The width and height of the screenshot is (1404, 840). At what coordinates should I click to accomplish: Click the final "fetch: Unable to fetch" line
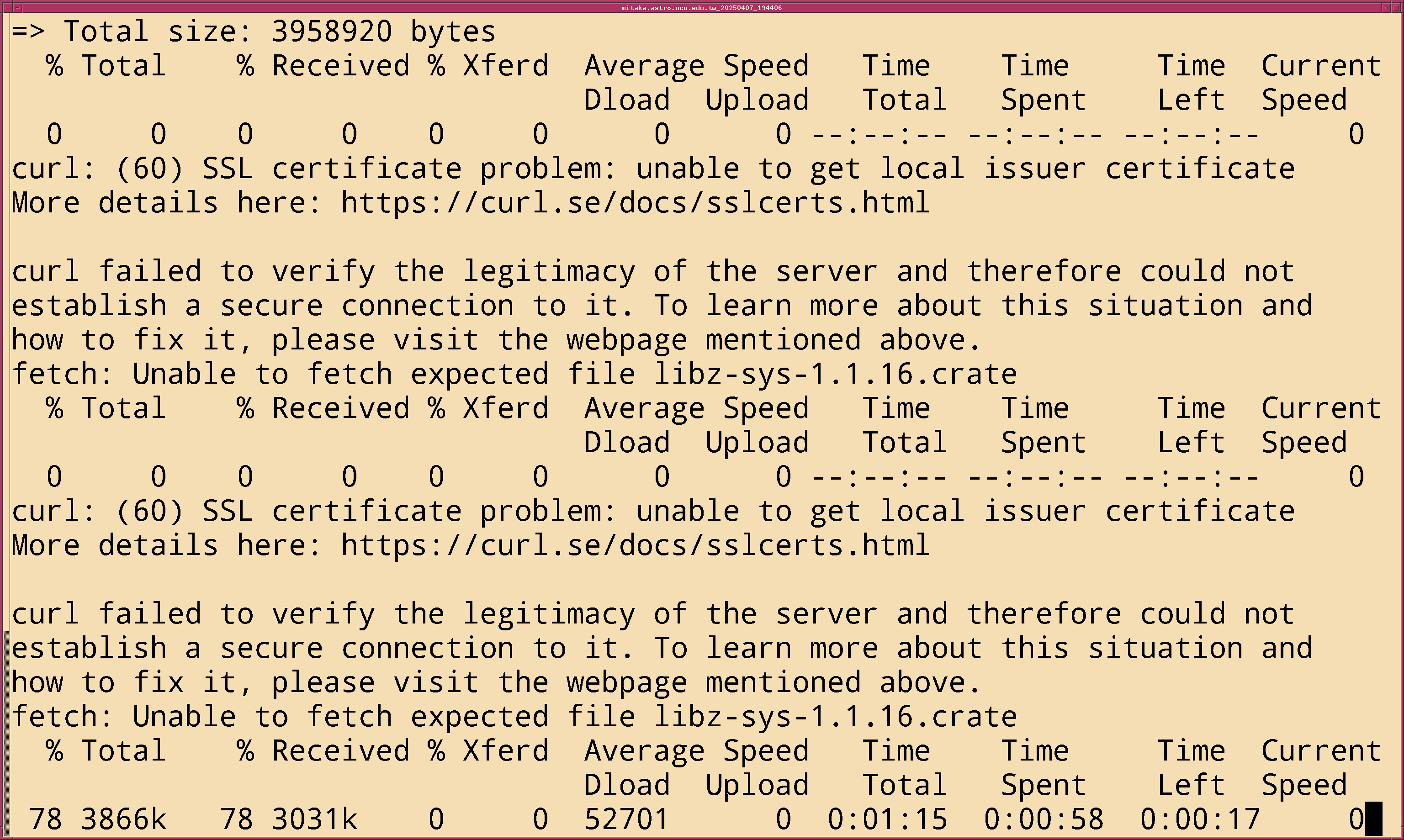click(x=514, y=717)
